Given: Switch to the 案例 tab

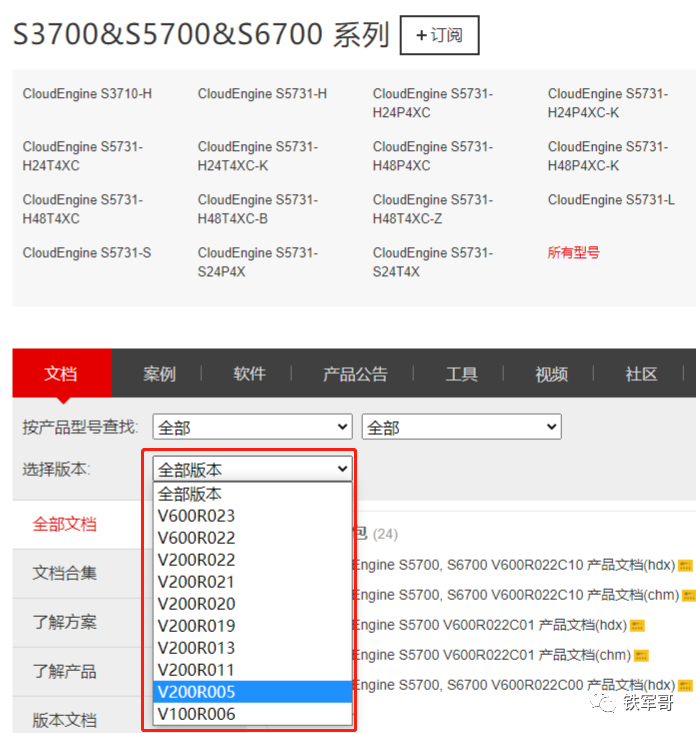Looking at the screenshot, I should tap(159, 374).
